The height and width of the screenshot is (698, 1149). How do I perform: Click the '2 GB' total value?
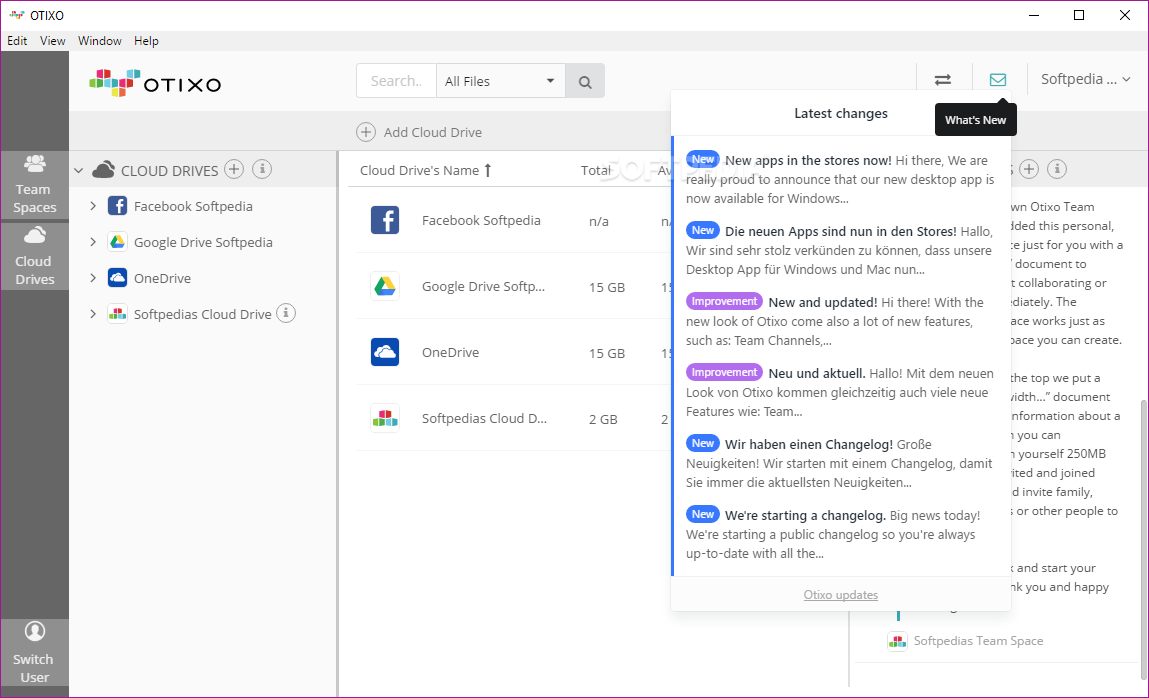coord(603,419)
